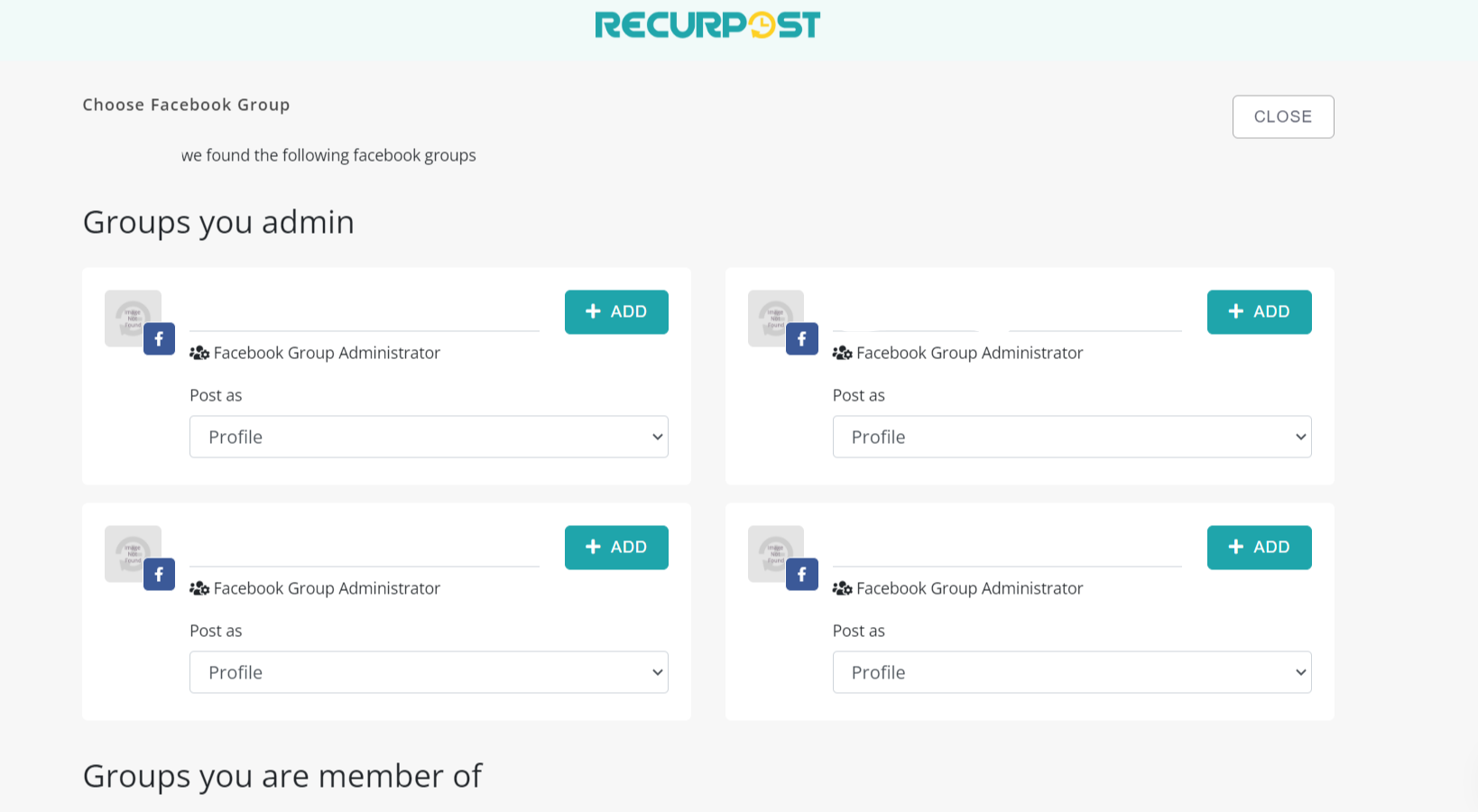Viewport: 1478px width, 812px height.
Task: Click Facebook badge icon on first group card
Action: click(x=159, y=339)
